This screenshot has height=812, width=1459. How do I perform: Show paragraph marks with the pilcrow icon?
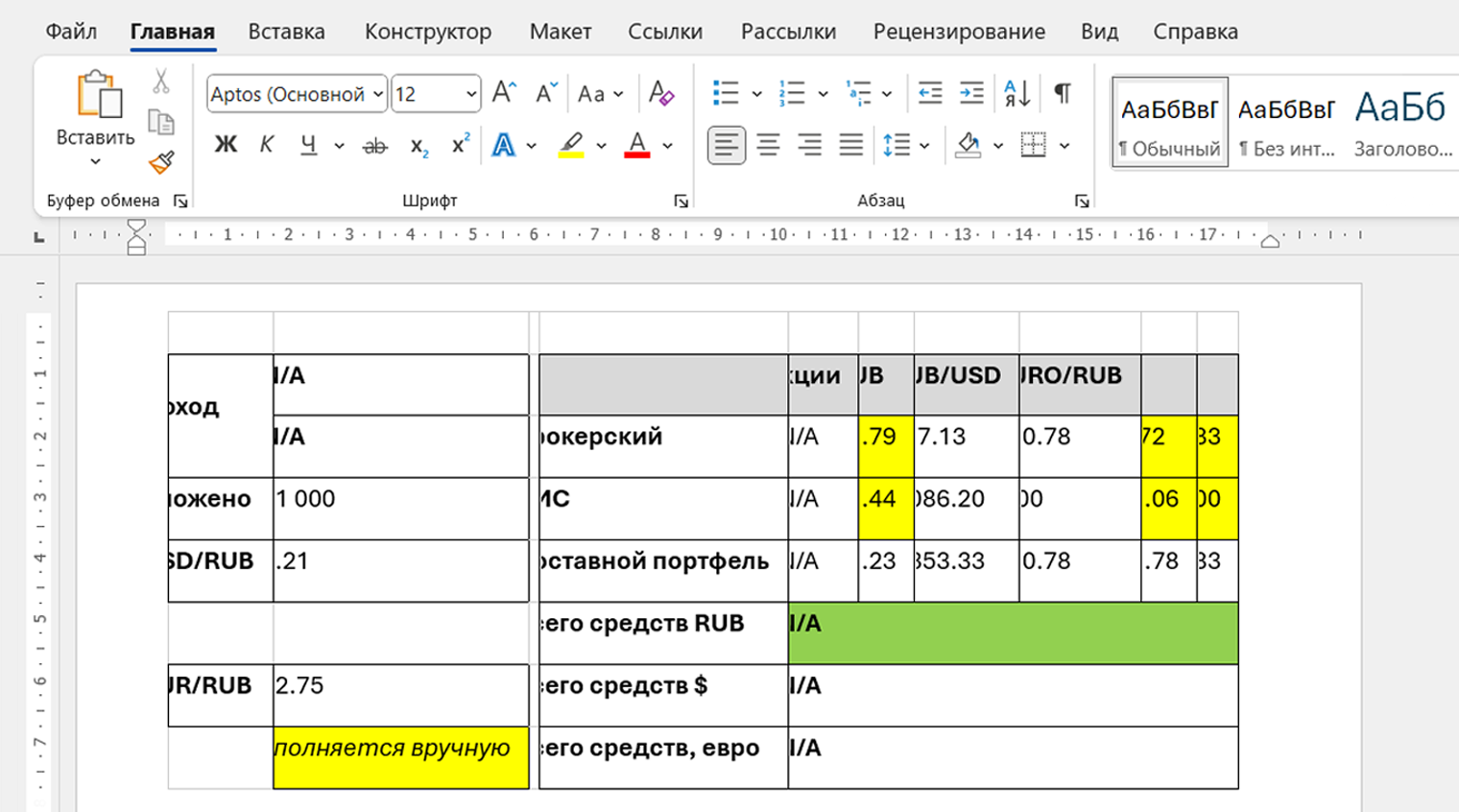point(1062,93)
